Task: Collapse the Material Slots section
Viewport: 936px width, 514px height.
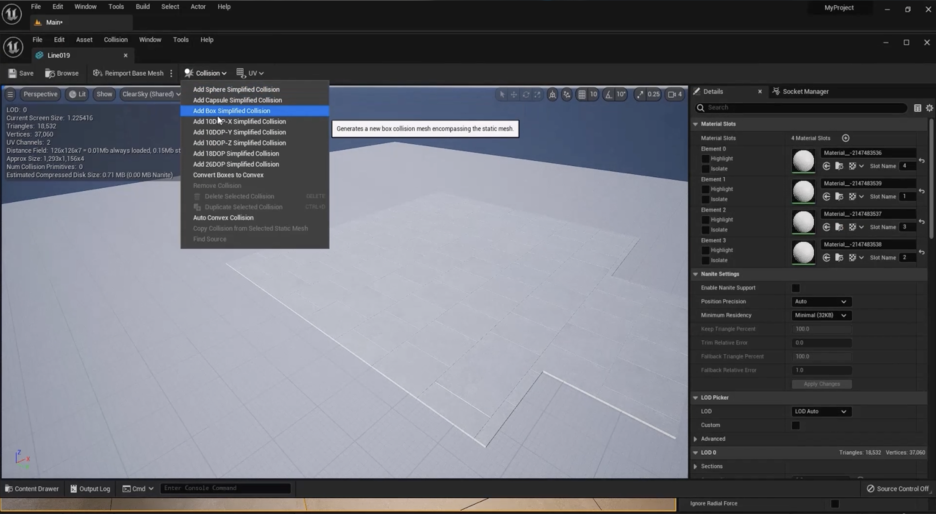Action: click(695, 124)
